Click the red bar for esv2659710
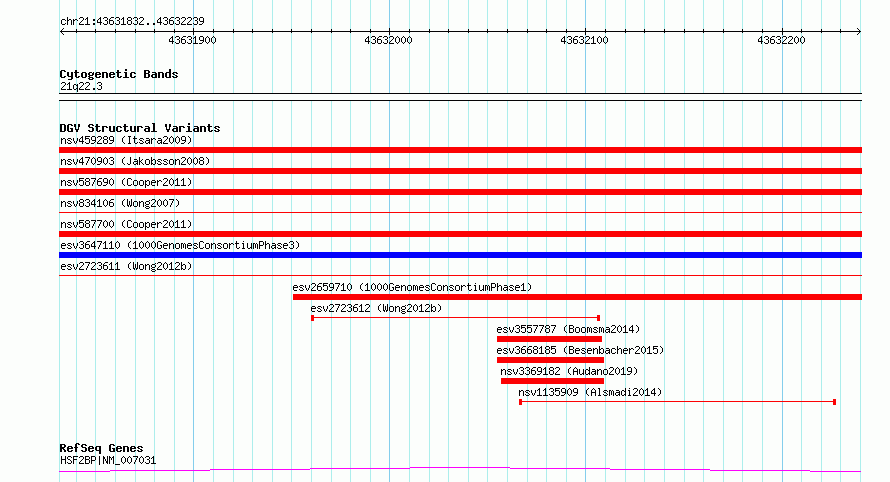Image resolution: width=890 pixels, height=482 pixels. (x=577, y=297)
